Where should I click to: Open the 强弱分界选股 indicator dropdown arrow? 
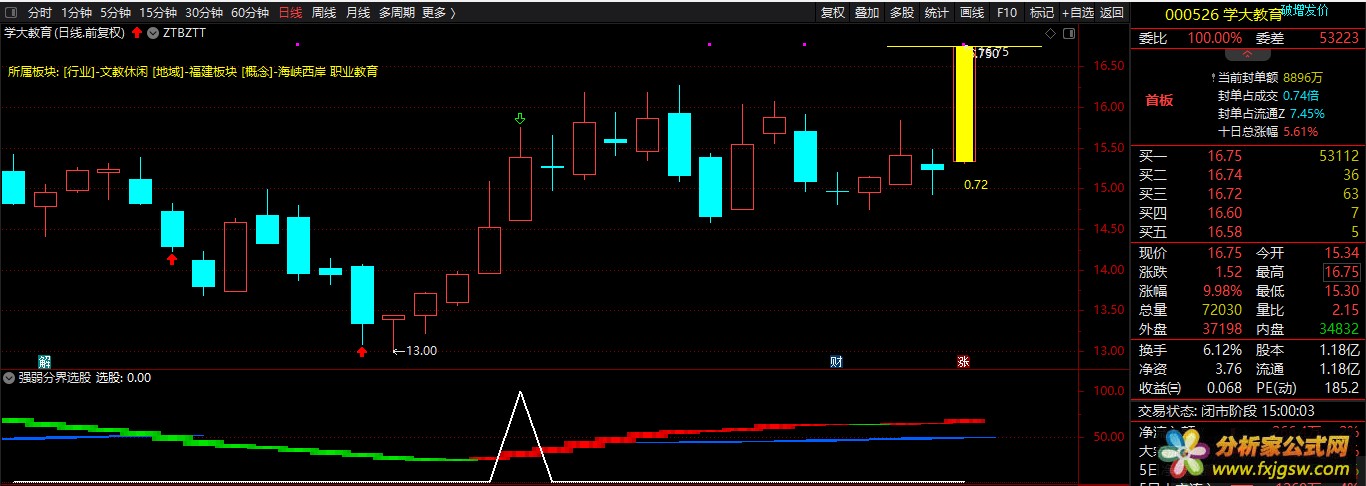(x=9, y=378)
